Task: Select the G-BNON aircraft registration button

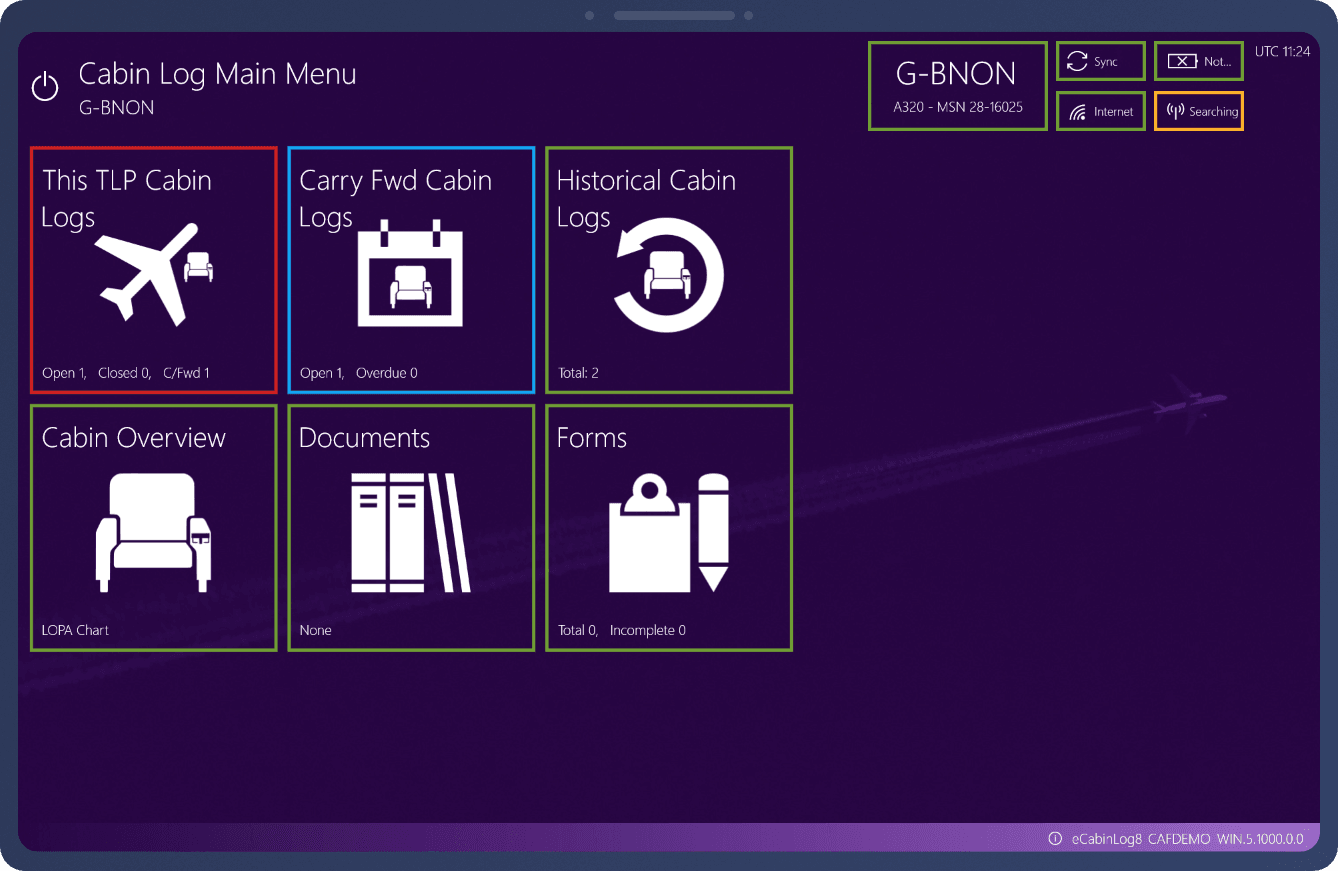Action: coord(957,86)
